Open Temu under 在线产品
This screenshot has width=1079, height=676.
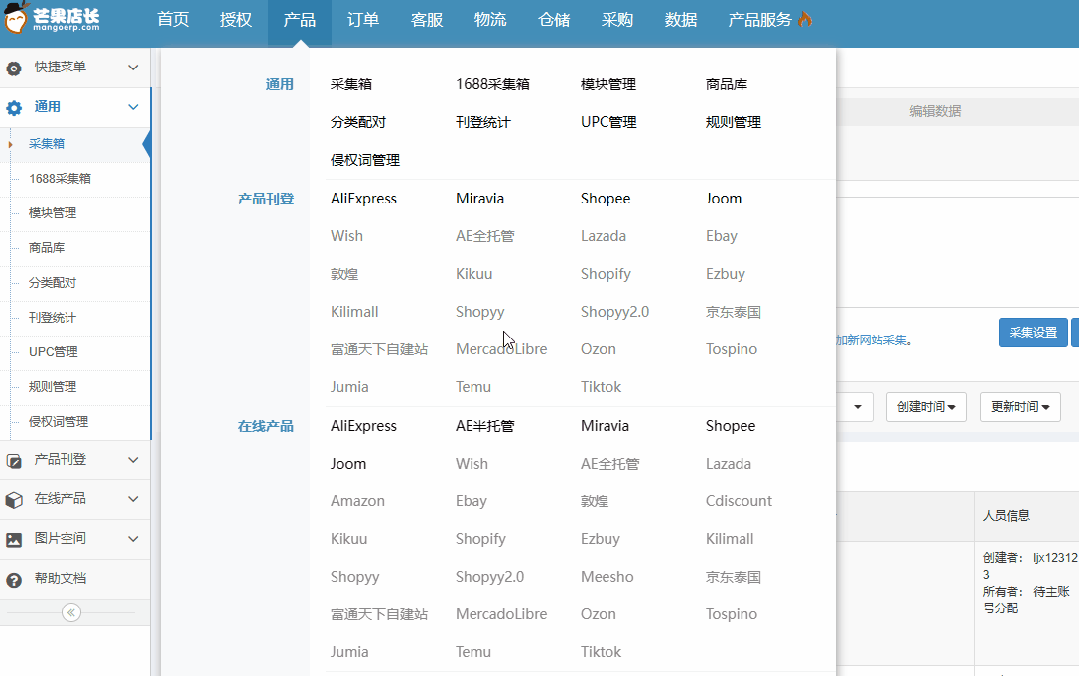[473, 652]
